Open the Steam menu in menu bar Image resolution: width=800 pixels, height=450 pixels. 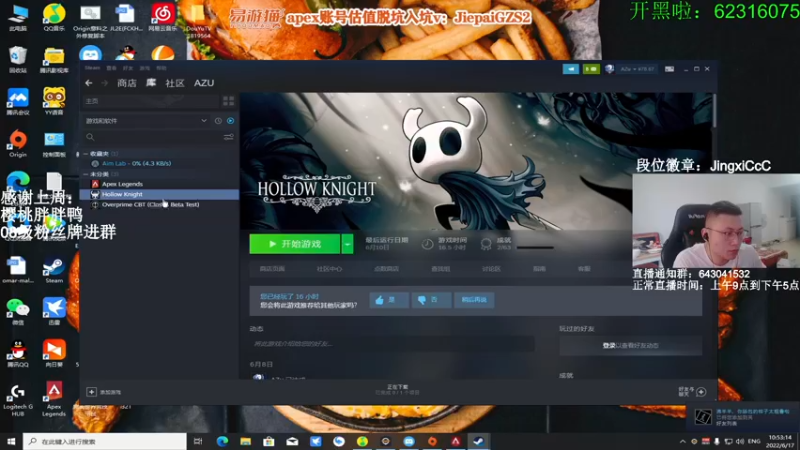(92, 68)
